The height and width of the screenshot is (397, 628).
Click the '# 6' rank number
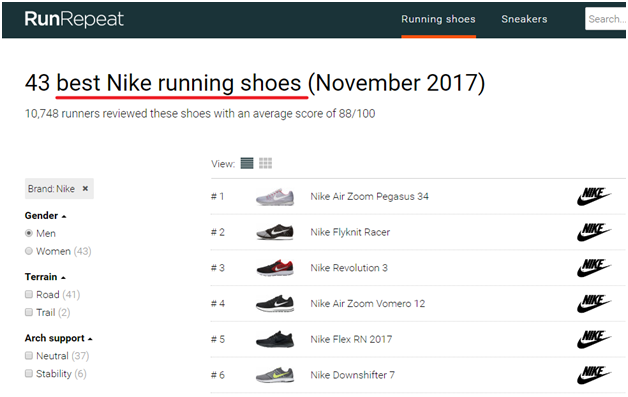coord(217,375)
